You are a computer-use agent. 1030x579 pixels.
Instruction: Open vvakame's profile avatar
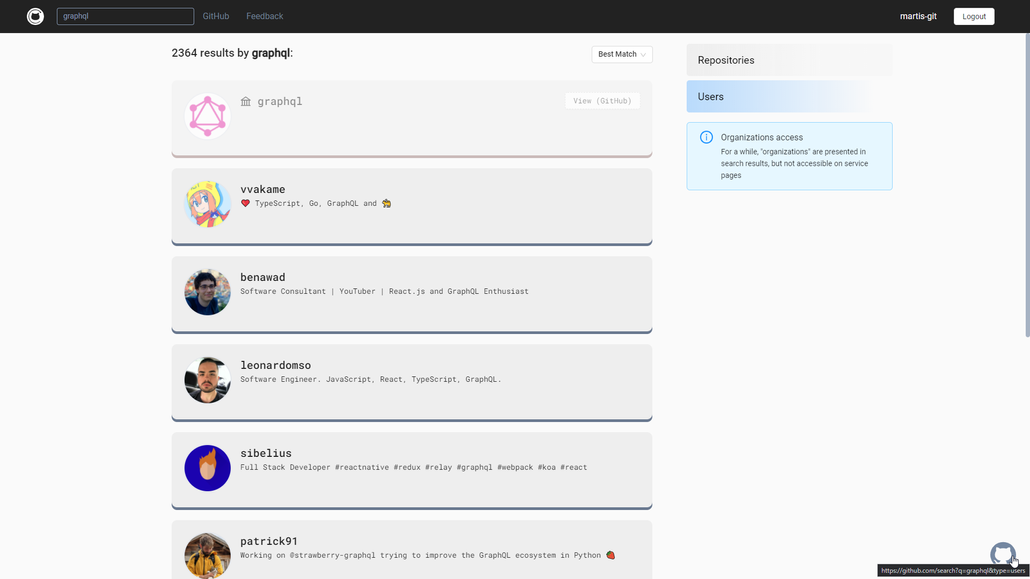208,204
